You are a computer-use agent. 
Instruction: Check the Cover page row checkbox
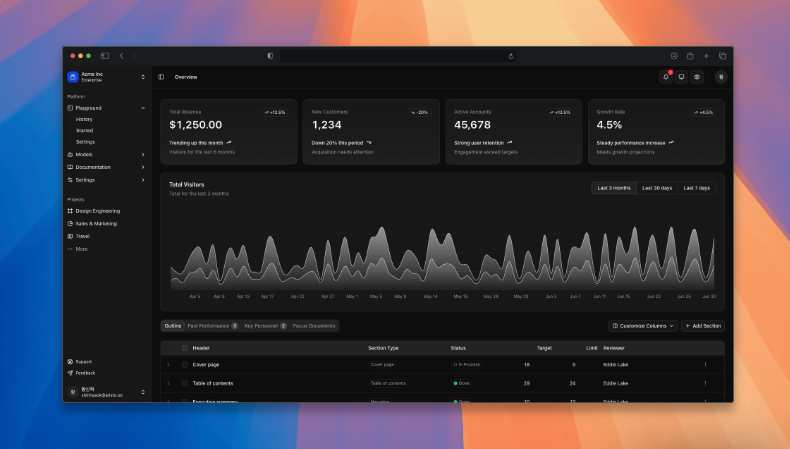point(185,364)
